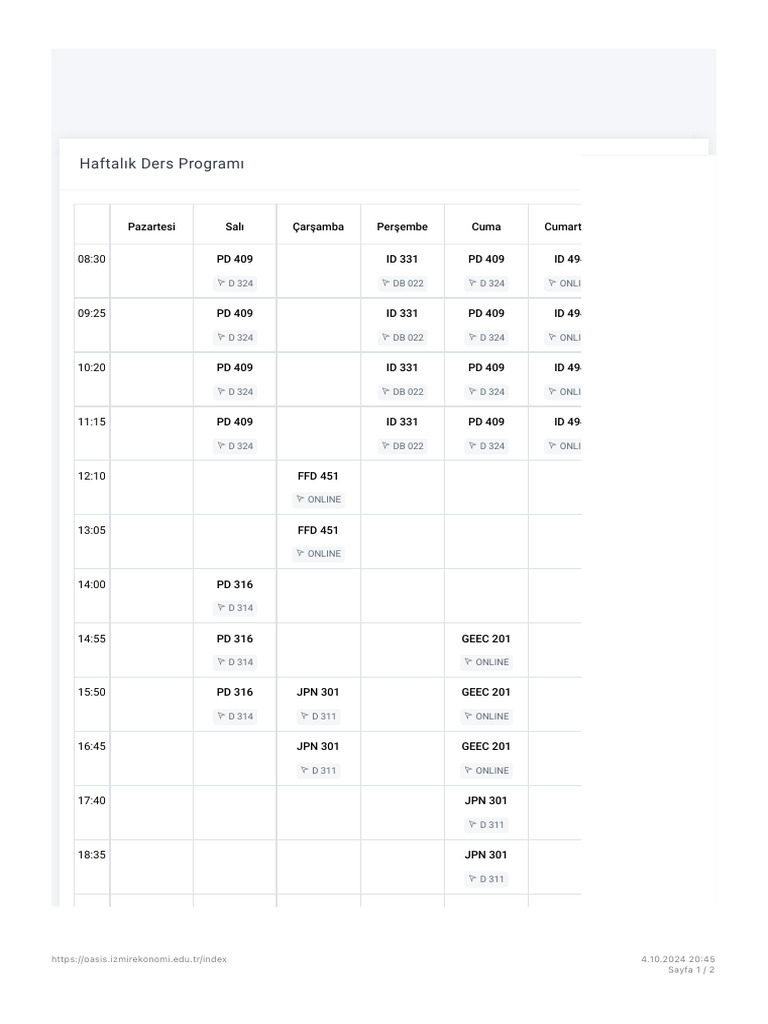Click location icon of Cuma 18:35 D 311 badge
Viewport: 768px width, 1024px height.
click(472, 879)
